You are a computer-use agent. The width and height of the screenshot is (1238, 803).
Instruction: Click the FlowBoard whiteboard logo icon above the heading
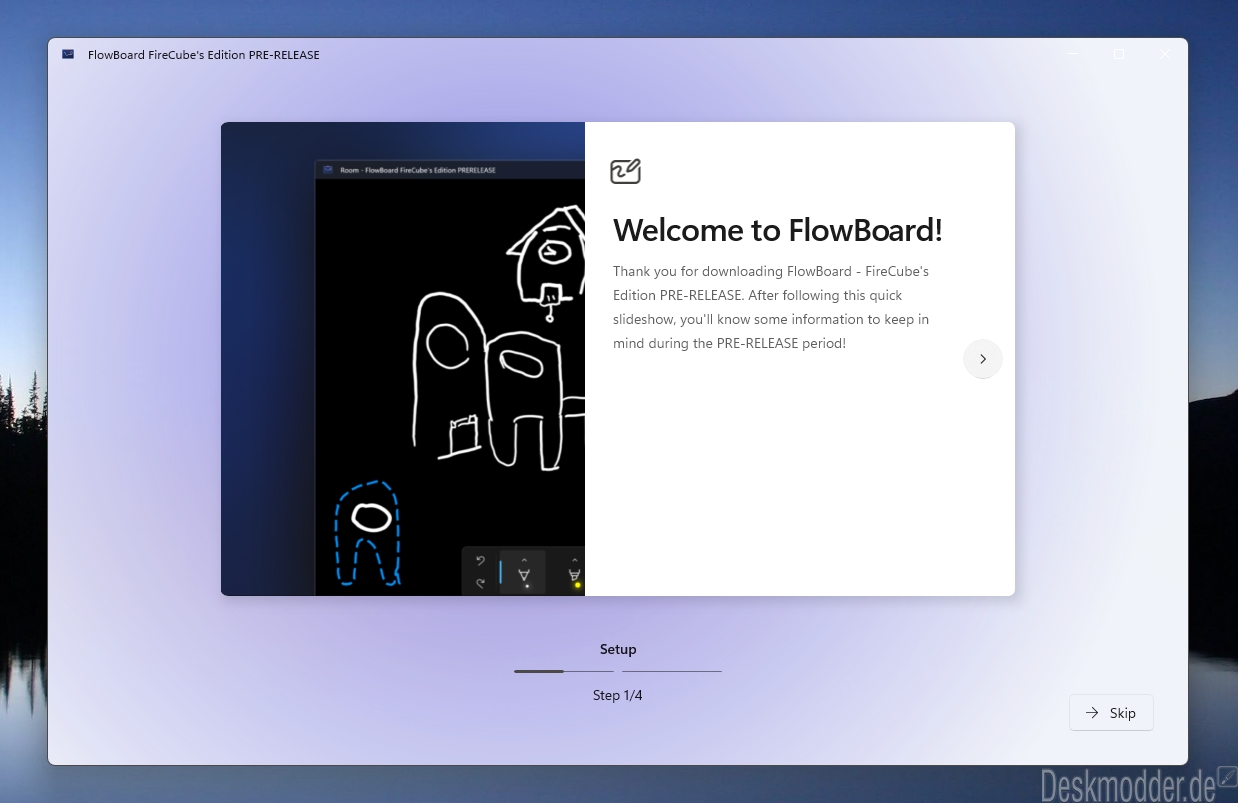(x=625, y=171)
